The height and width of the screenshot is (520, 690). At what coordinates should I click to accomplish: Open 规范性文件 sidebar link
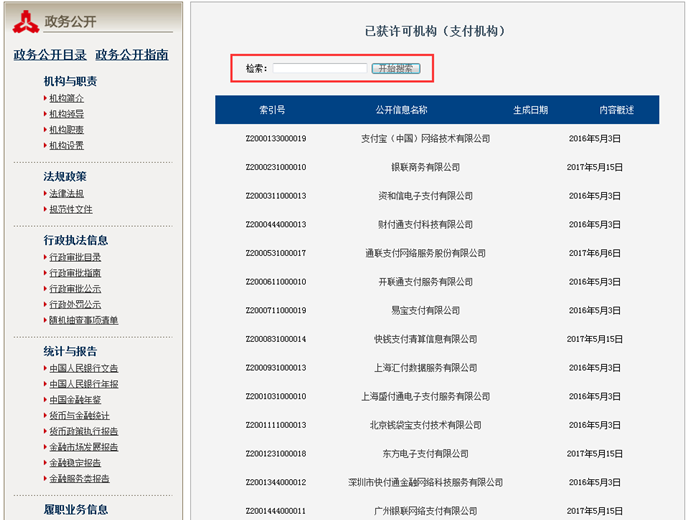click(x=71, y=209)
